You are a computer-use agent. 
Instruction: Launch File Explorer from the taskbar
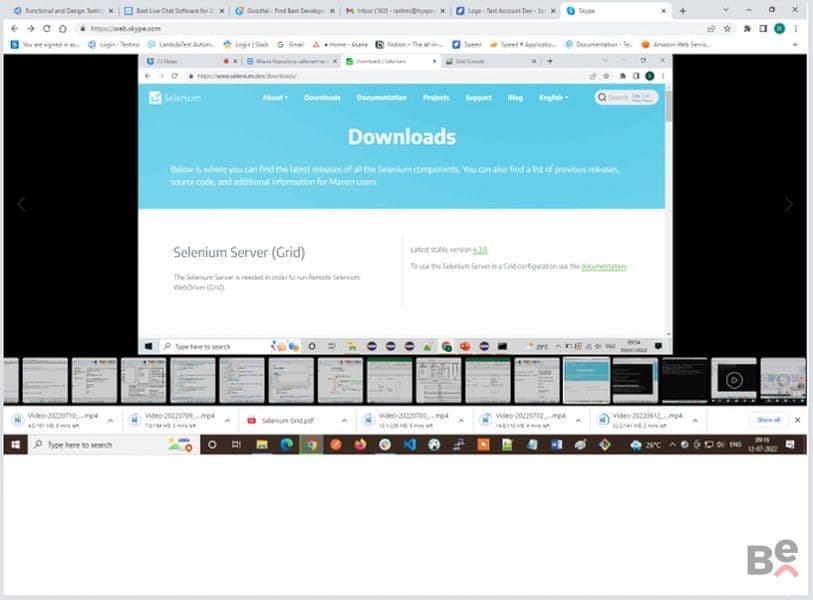tap(262, 445)
